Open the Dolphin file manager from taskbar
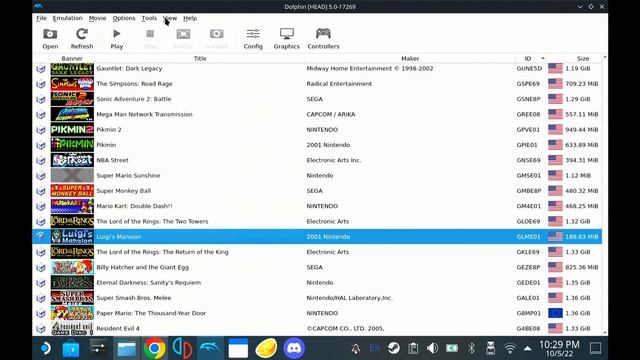 127,348
